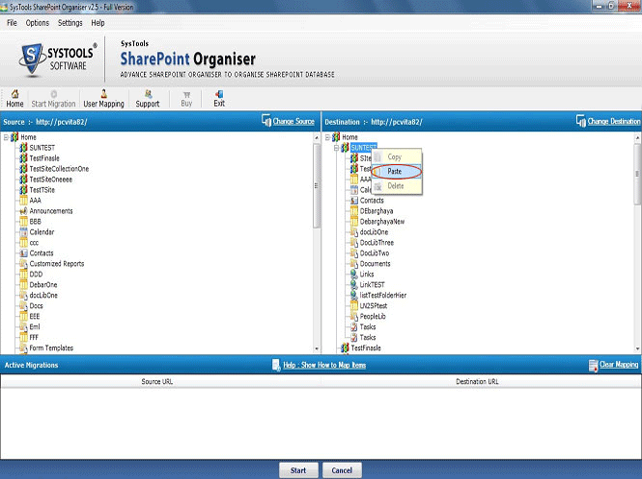This screenshot has width=642, height=479.
Task: Select Announcements in the source tree
Action: tap(51, 211)
